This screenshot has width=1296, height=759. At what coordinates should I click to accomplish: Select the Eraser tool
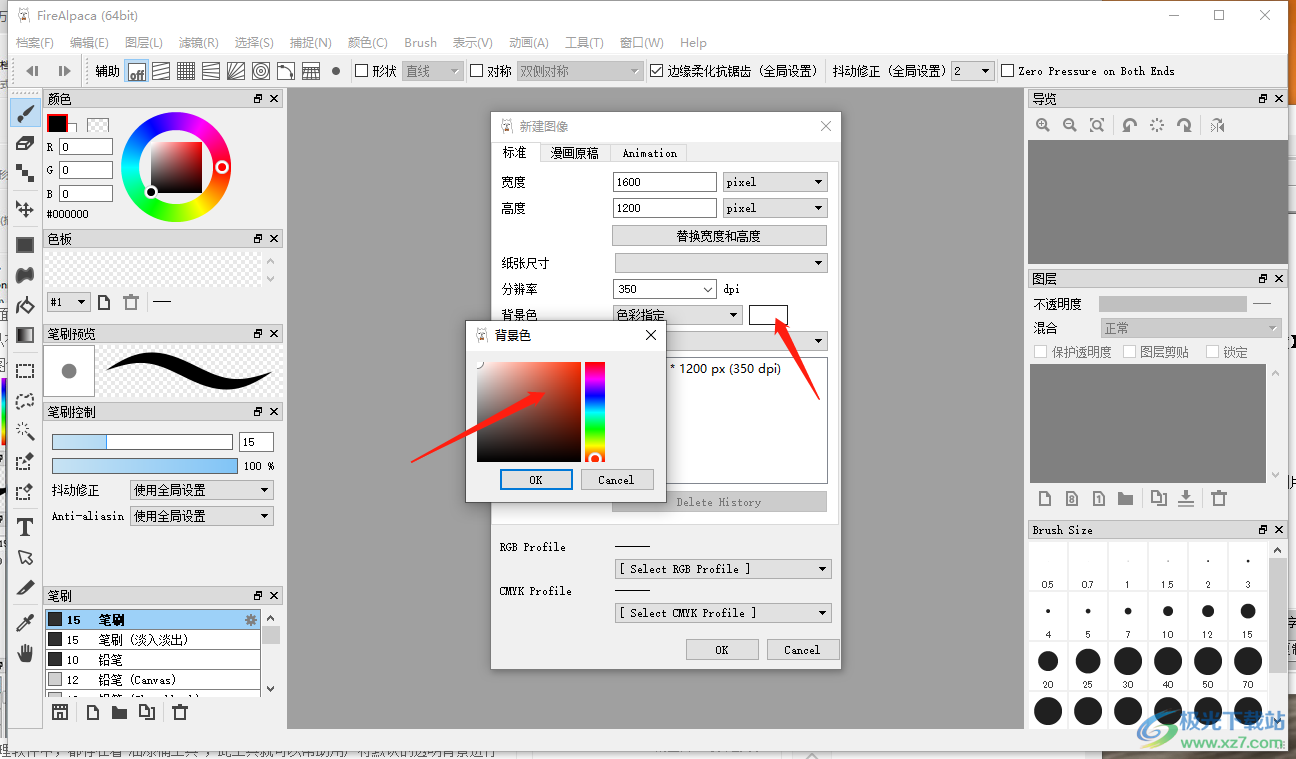tap(25, 143)
